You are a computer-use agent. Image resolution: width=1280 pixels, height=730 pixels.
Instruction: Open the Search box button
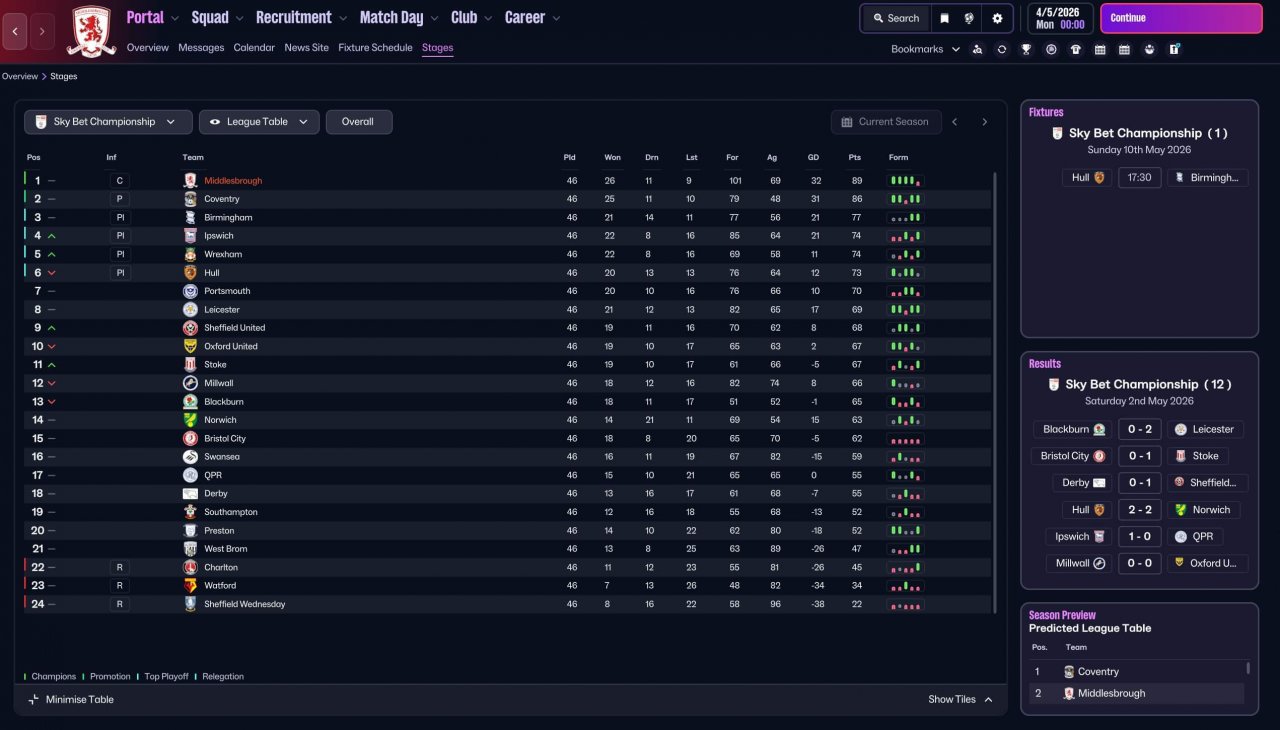(x=896, y=18)
